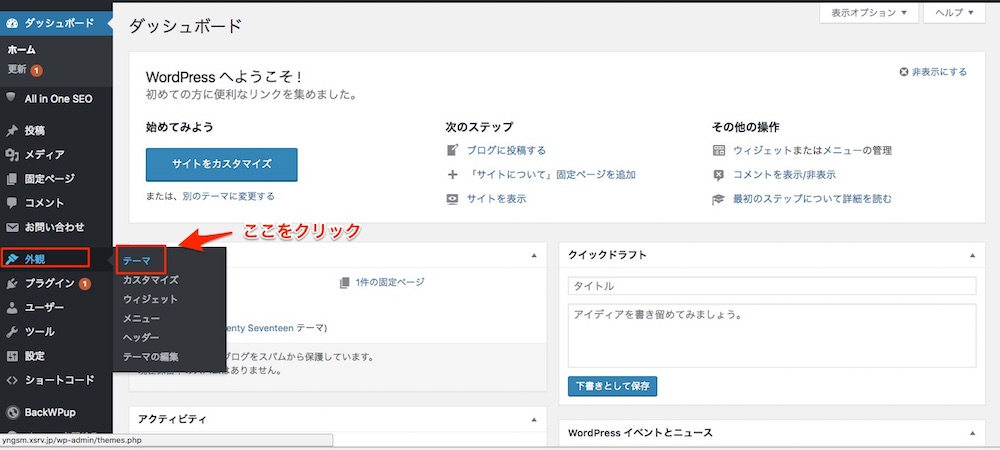Click the envelope icon beside お問い合わせ
The width and height of the screenshot is (1000, 450).
[11, 227]
